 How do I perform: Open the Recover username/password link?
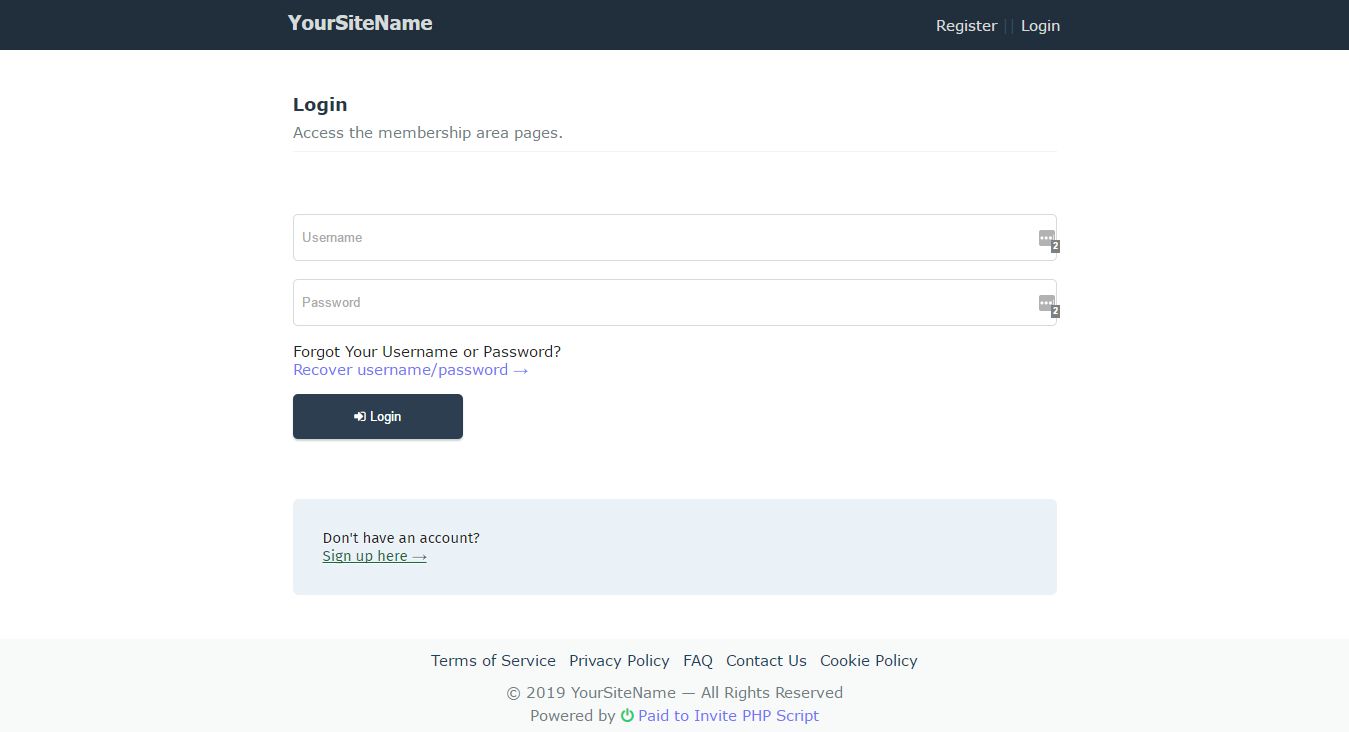tap(410, 370)
